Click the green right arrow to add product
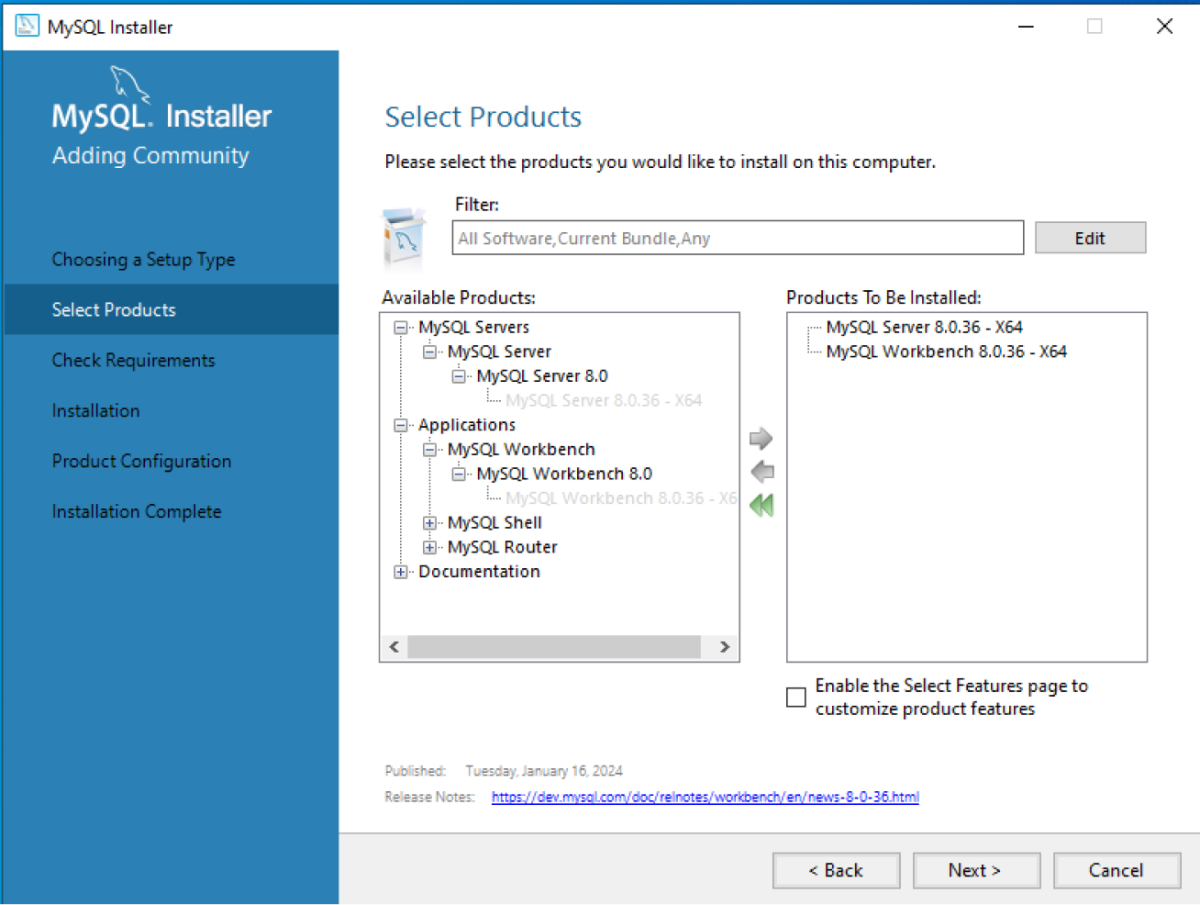Image resolution: width=1200 pixels, height=905 pixels. 761,438
